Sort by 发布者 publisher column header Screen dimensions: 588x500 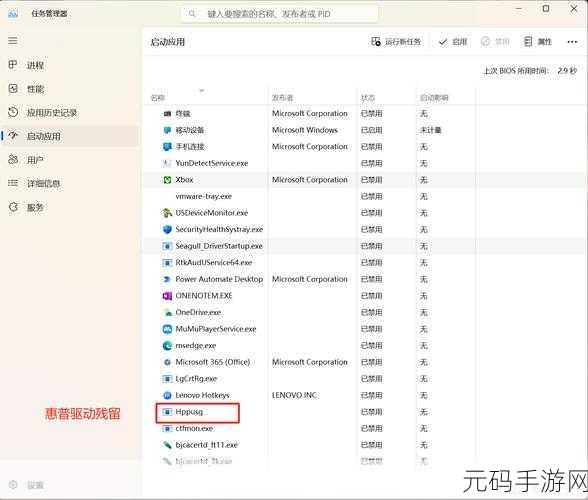click(282, 98)
